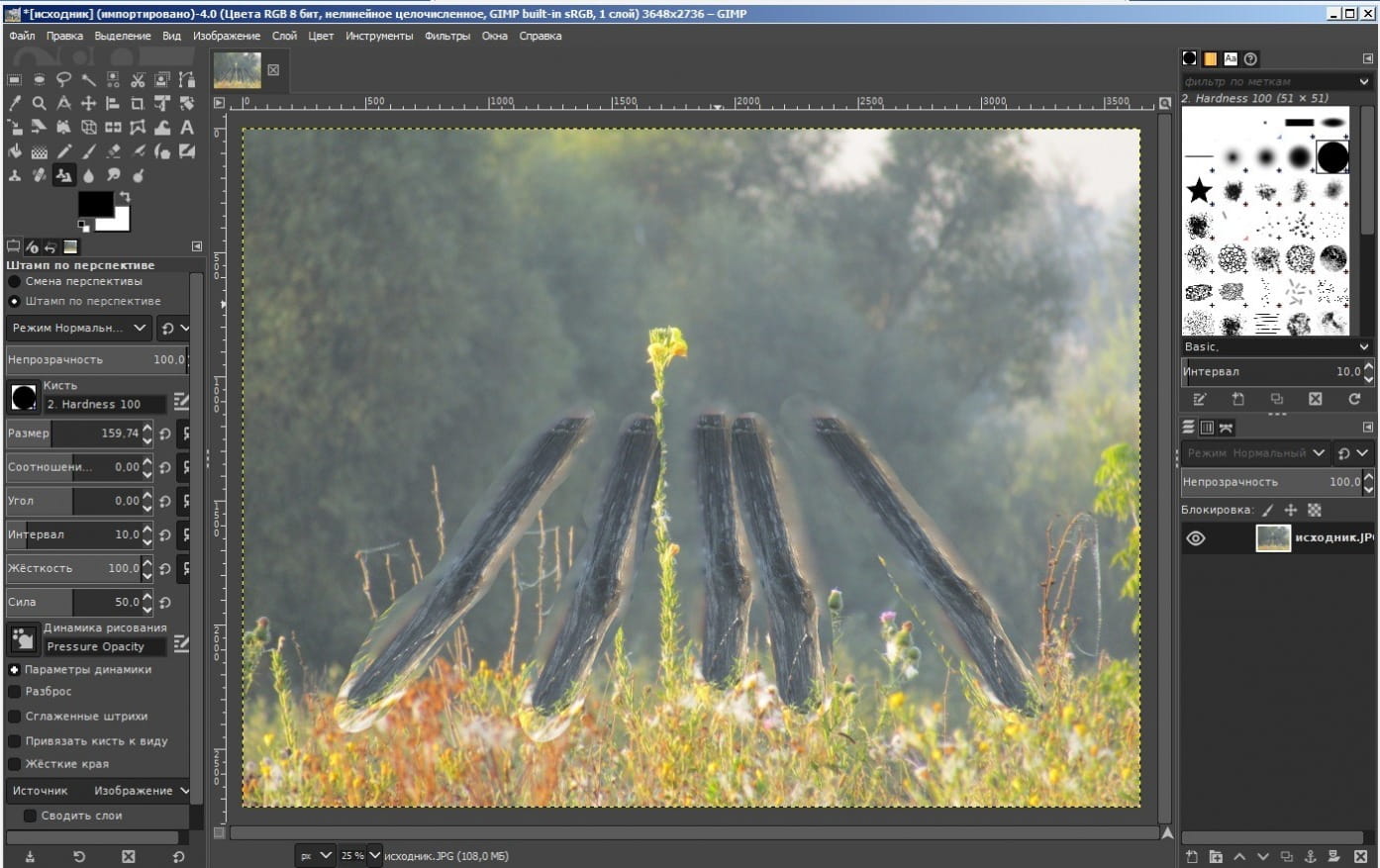Open the brushes panel tab menu arrow
The height and width of the screenshot is (868, 1380).
click(1368, 58)
